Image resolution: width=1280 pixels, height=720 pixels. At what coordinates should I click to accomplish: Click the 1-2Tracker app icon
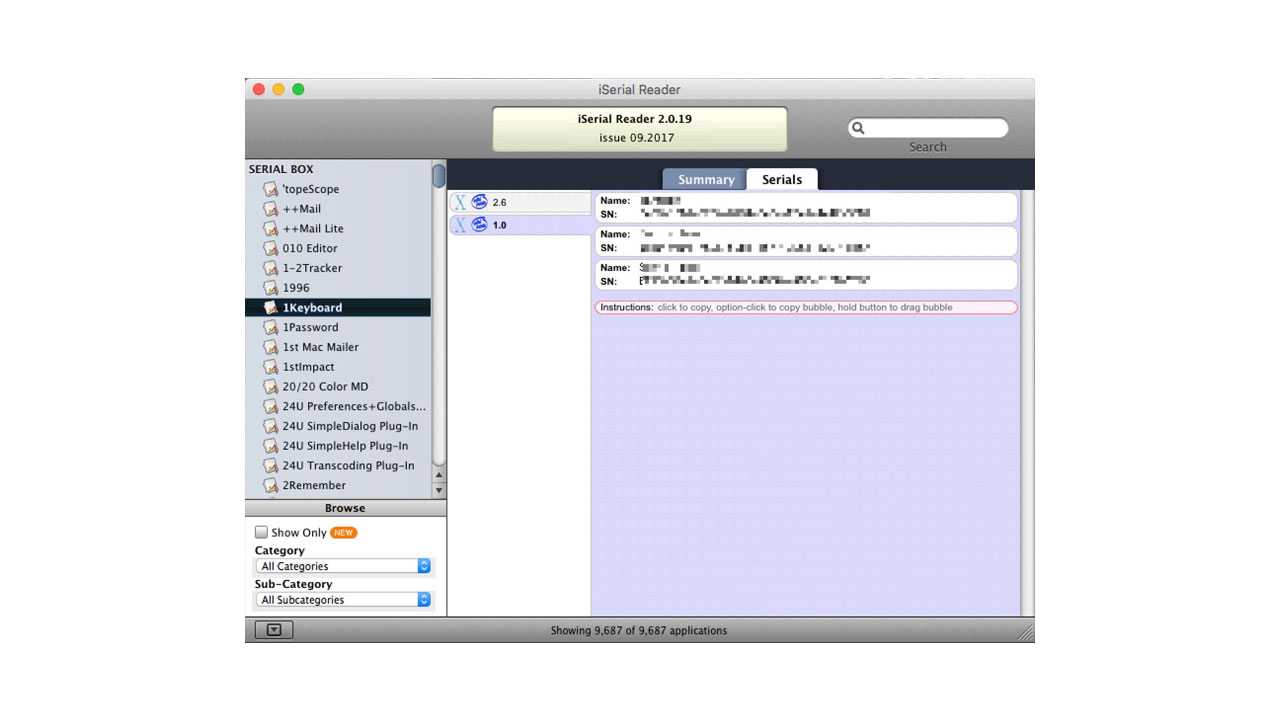pyautogui.click(x=270, y=268)
